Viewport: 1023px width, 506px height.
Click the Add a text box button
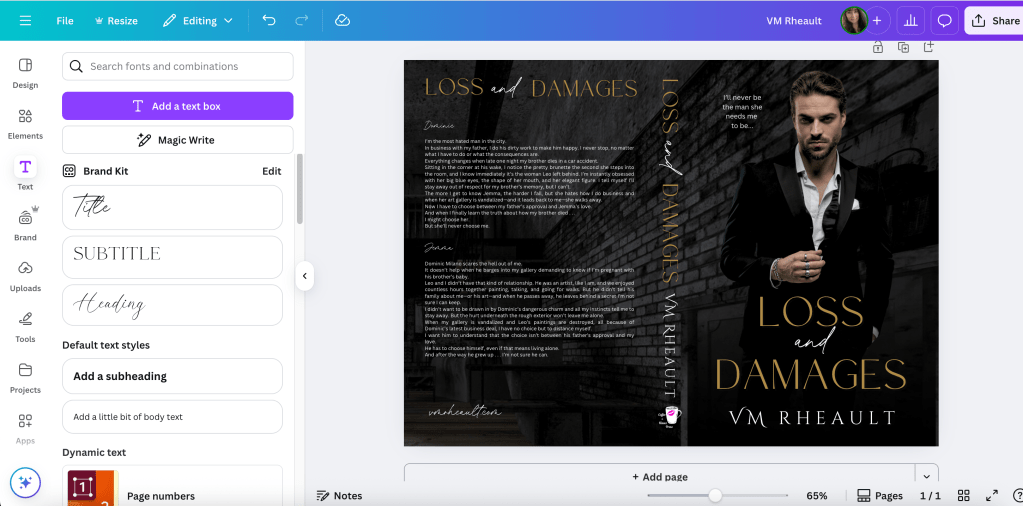pos(177,106)
